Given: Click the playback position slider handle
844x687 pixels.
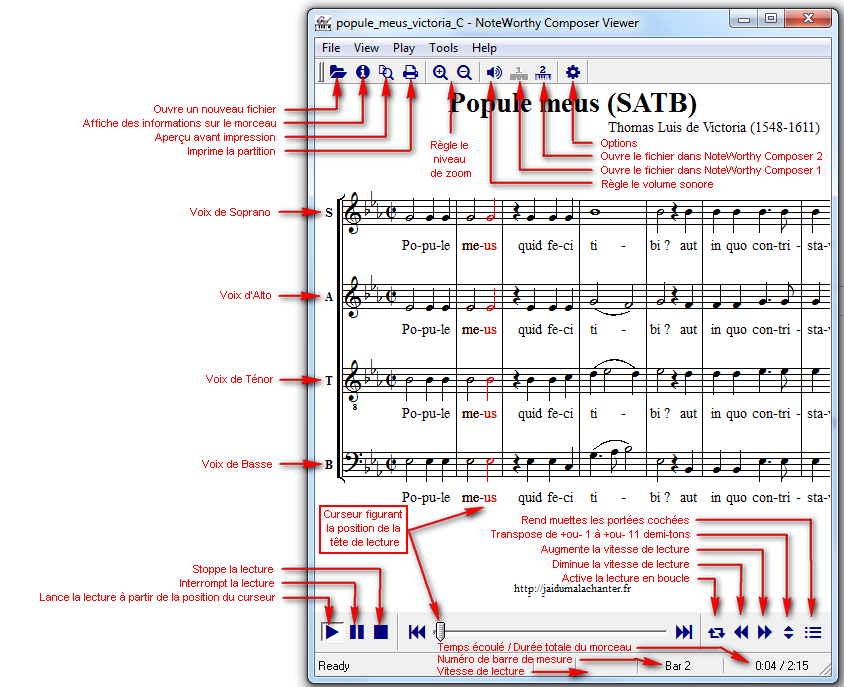Looking at the screenshot, I should [440, 631].
